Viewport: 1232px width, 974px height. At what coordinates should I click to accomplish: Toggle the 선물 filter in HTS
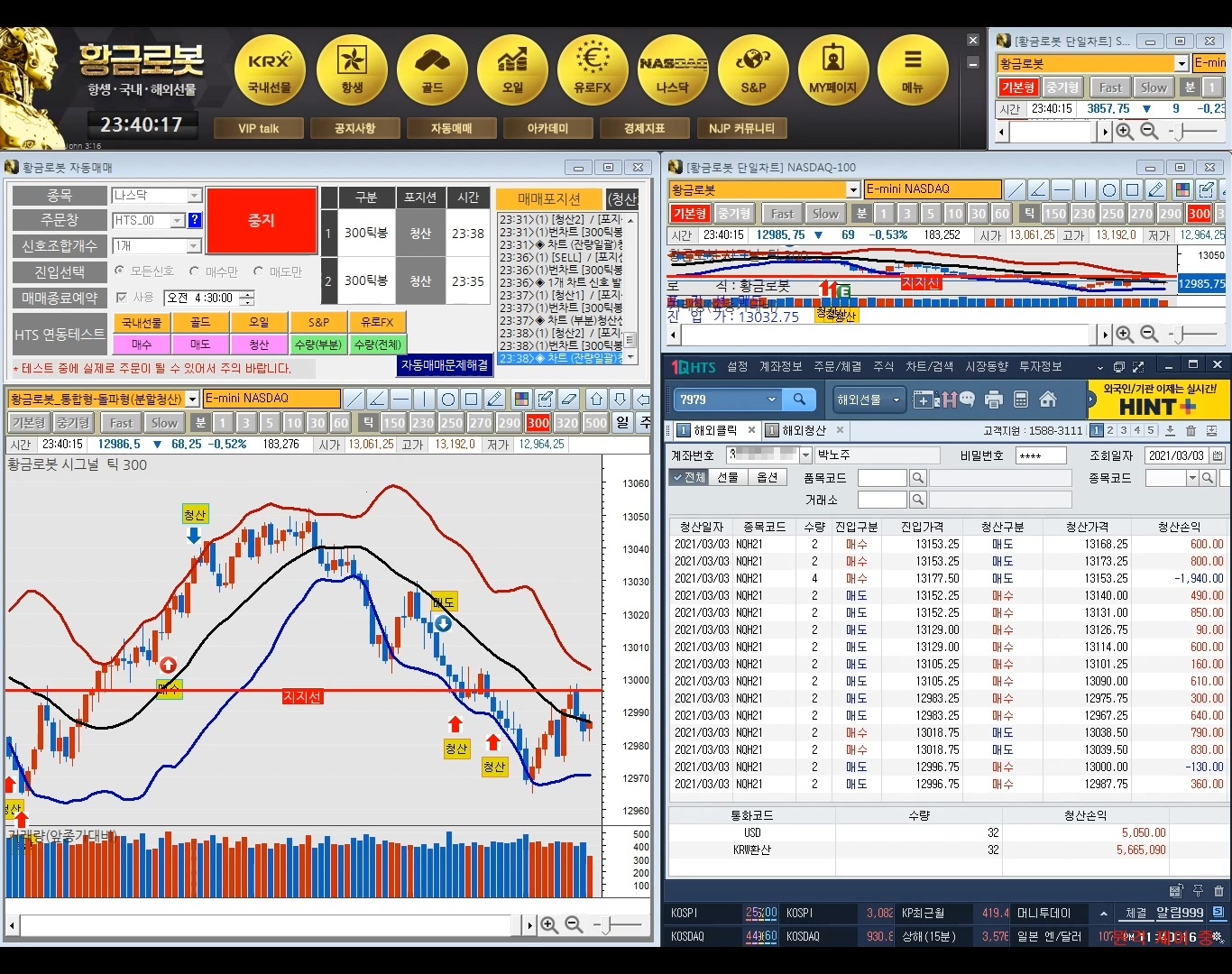728,477
